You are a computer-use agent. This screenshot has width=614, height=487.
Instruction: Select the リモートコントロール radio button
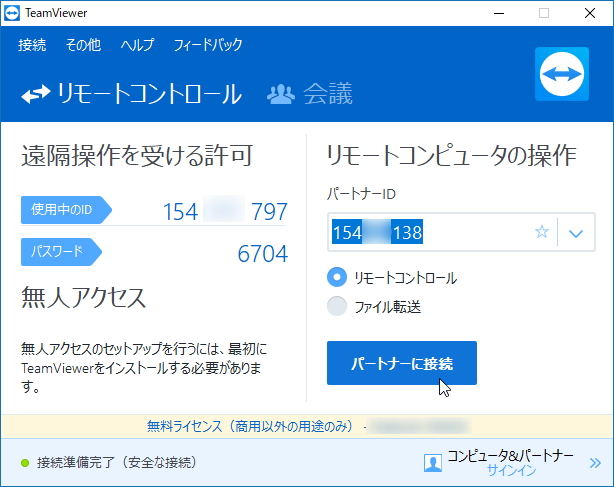[337, 277]
